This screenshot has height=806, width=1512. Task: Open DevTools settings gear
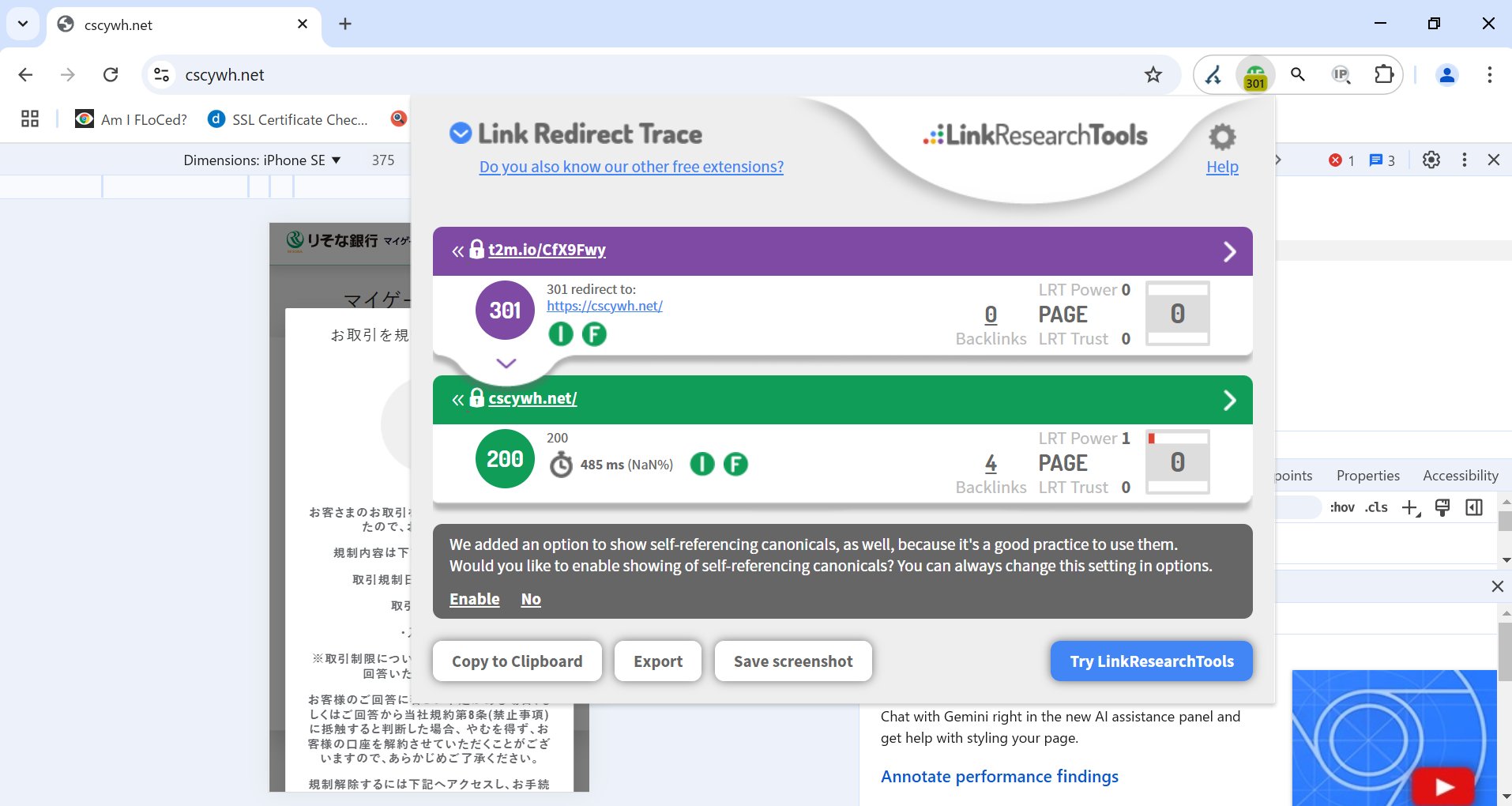tap(1431, 160)
